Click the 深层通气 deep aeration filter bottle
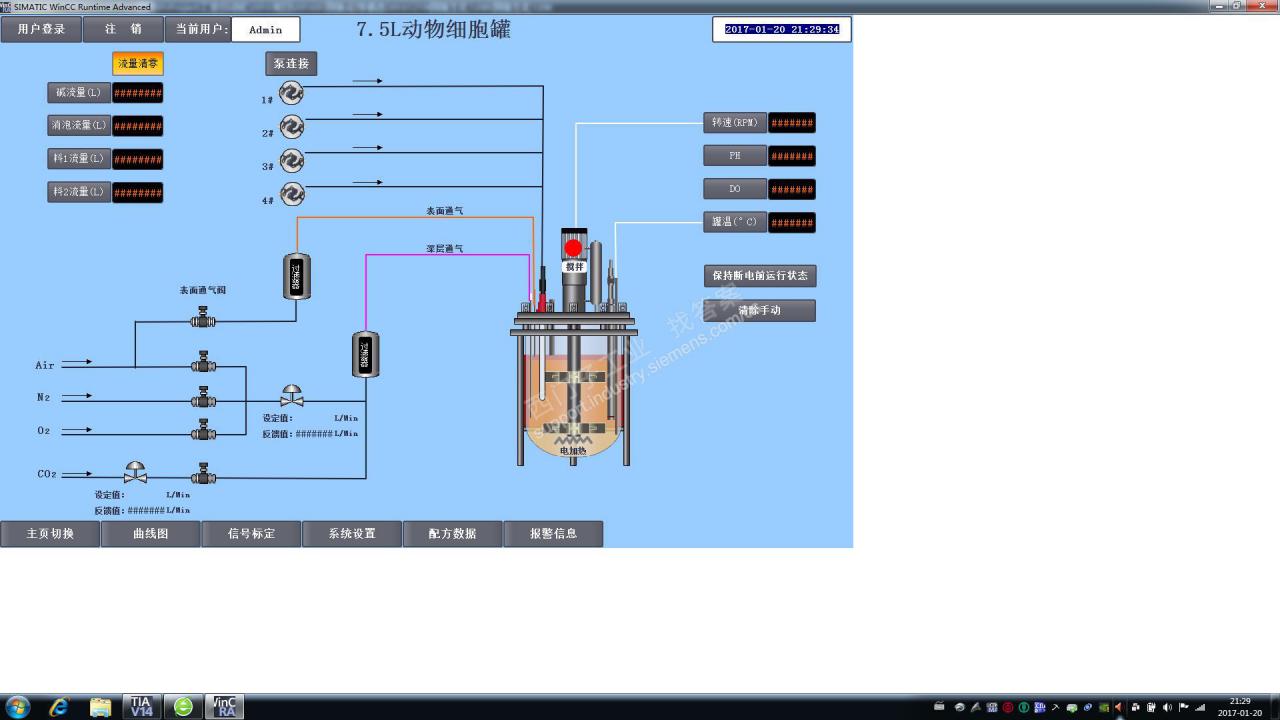Screen dimensions: 1280x720 pos(365,353)
